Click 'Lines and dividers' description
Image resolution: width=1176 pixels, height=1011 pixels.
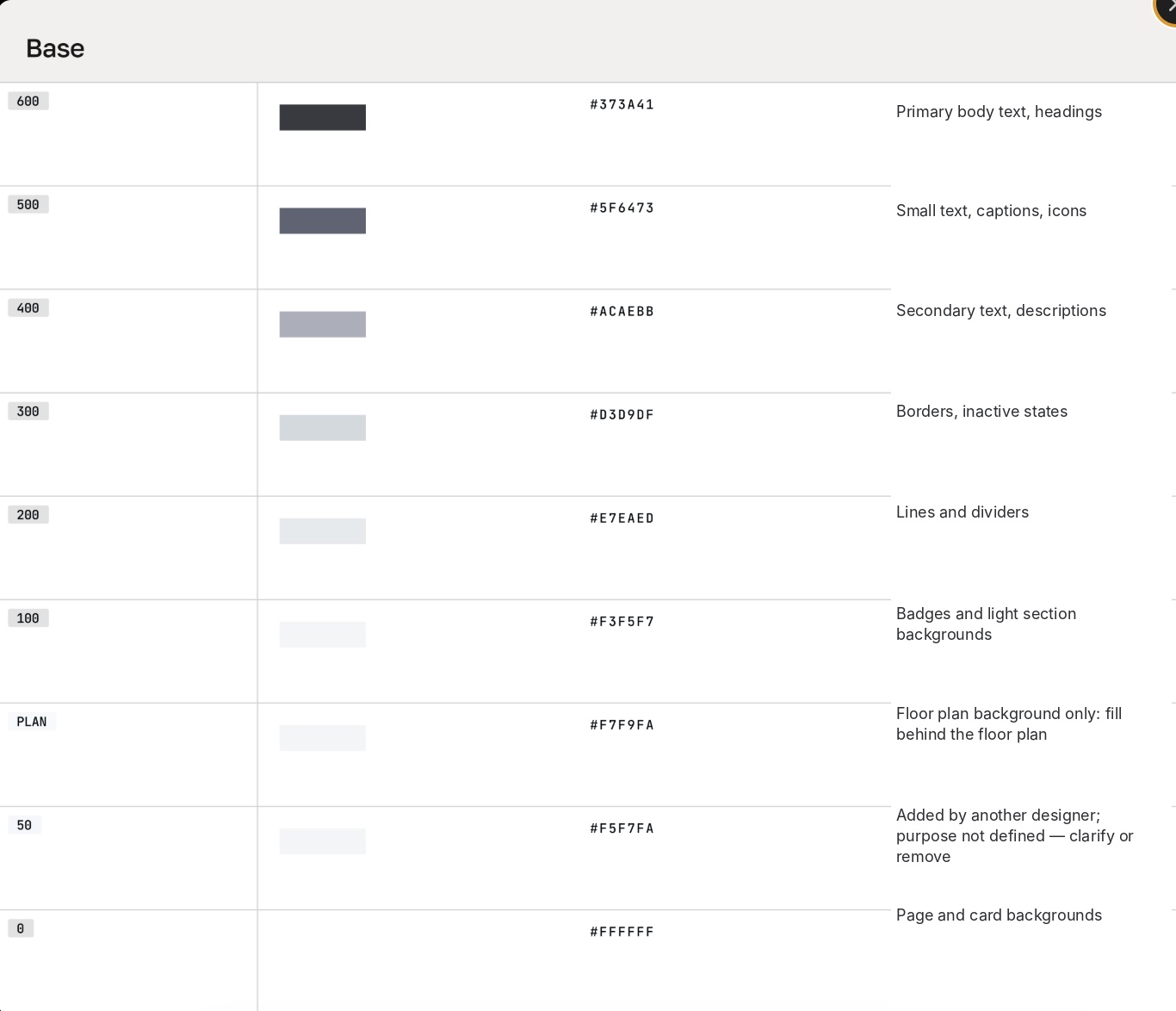tap(962, 512)
